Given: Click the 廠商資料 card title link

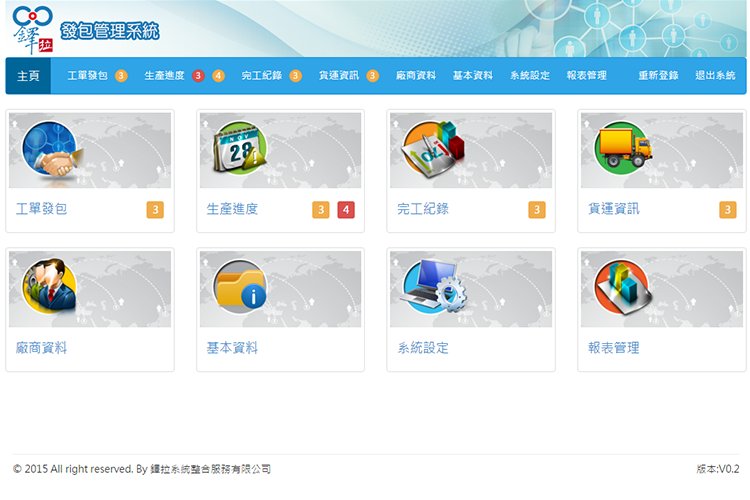Looking at the screenshot, I should pos(42,348).
